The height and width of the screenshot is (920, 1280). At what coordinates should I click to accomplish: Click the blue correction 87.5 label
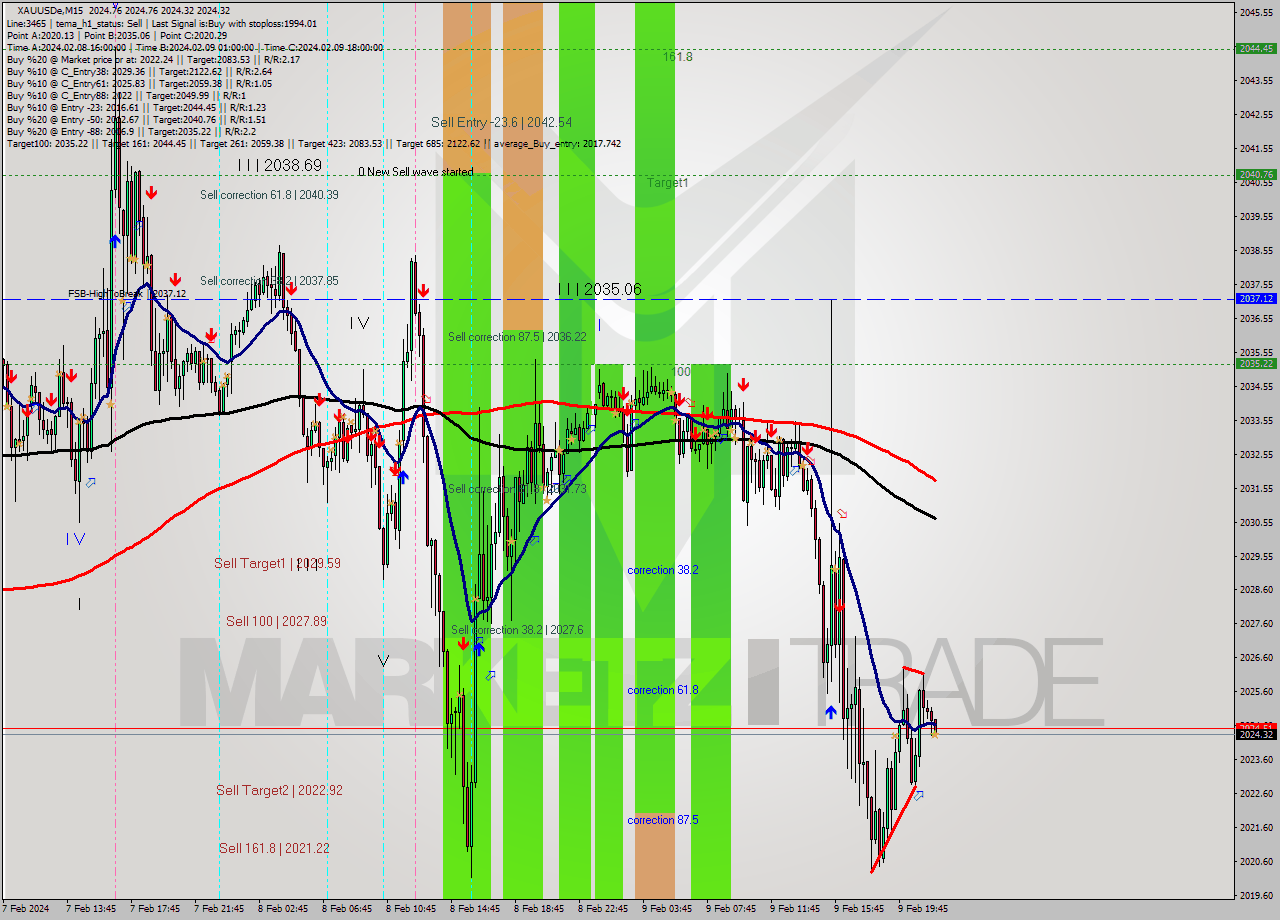[662, 820]
